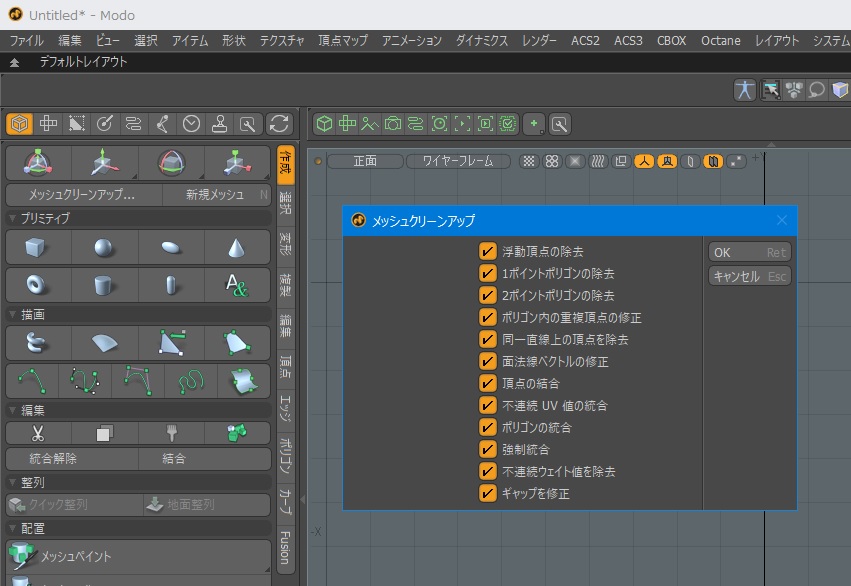Uncheck 1ポイントポリゴンの除去 checkbox
851x586 pixels.
487,273
